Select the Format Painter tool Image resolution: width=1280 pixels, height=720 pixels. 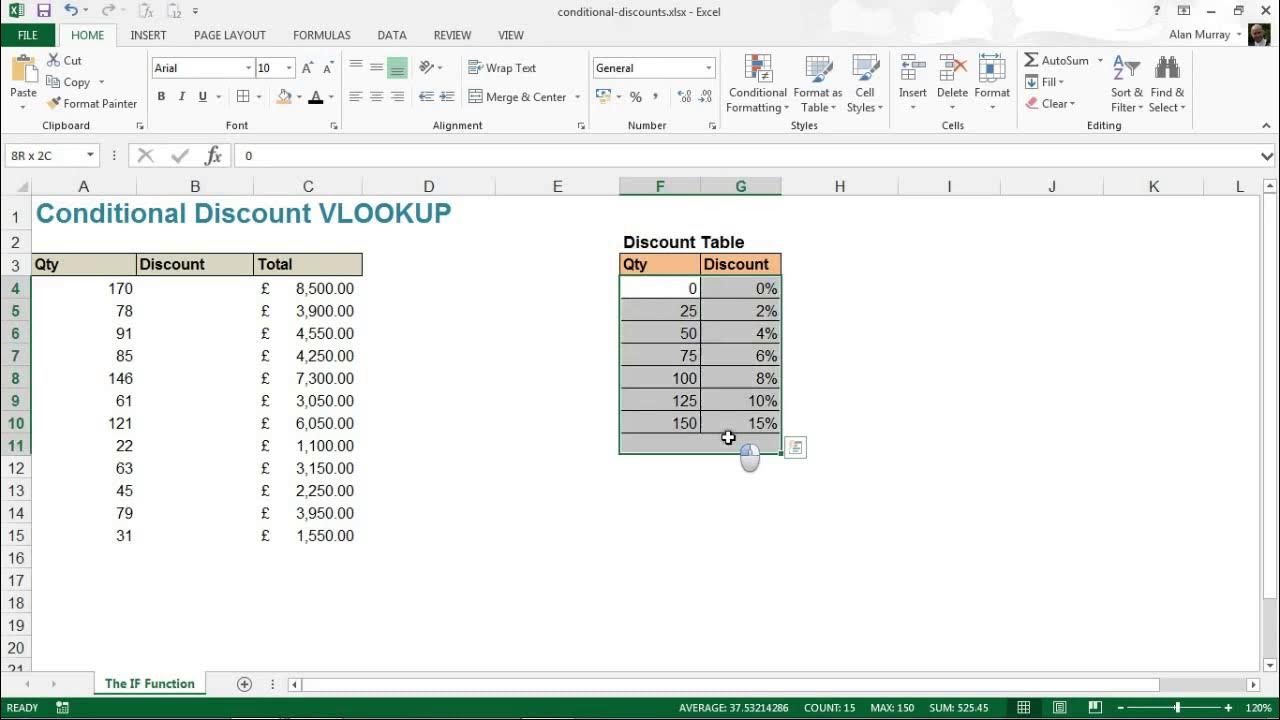coord(92,103)
